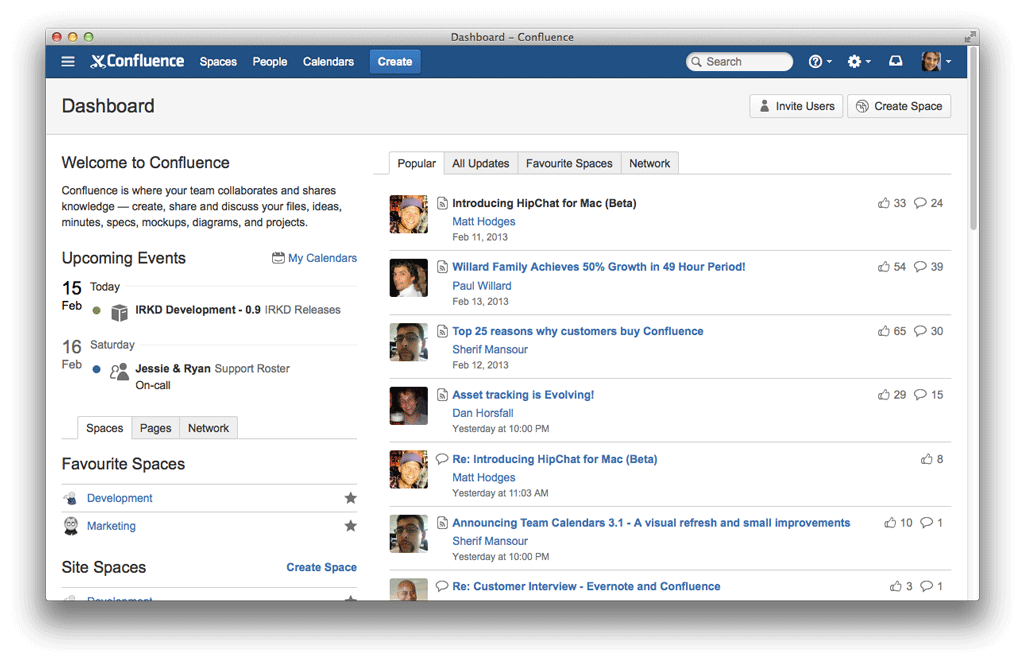Viewport: 1024px width, 663px height.
Task: Open the Spaces menu in header
Action: point(218,62)
